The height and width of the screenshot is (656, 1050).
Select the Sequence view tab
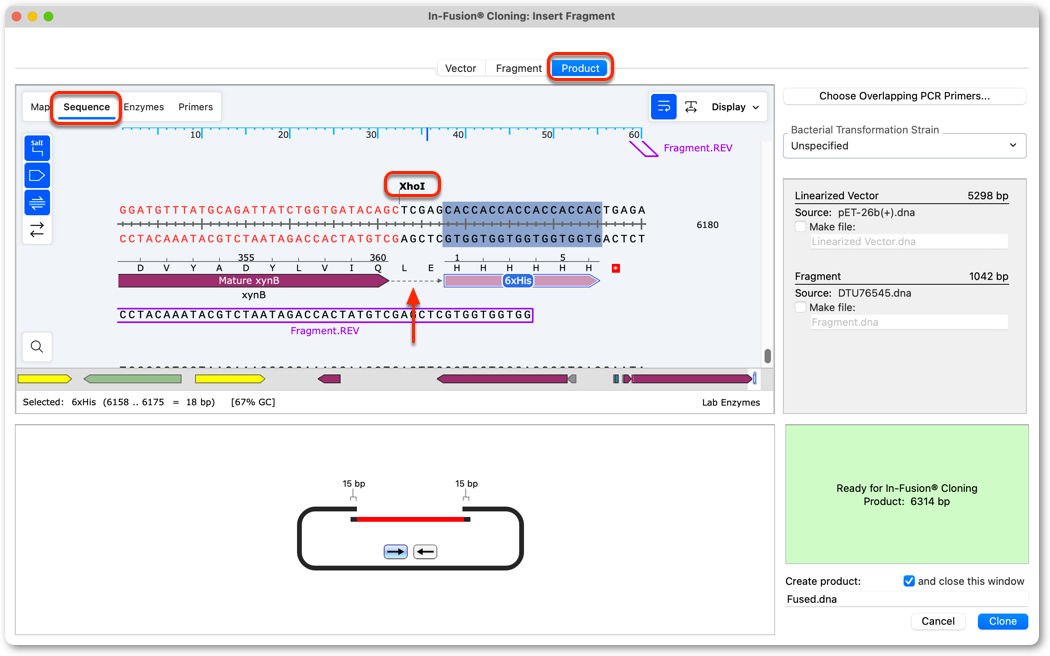click(x=86, y=107)
